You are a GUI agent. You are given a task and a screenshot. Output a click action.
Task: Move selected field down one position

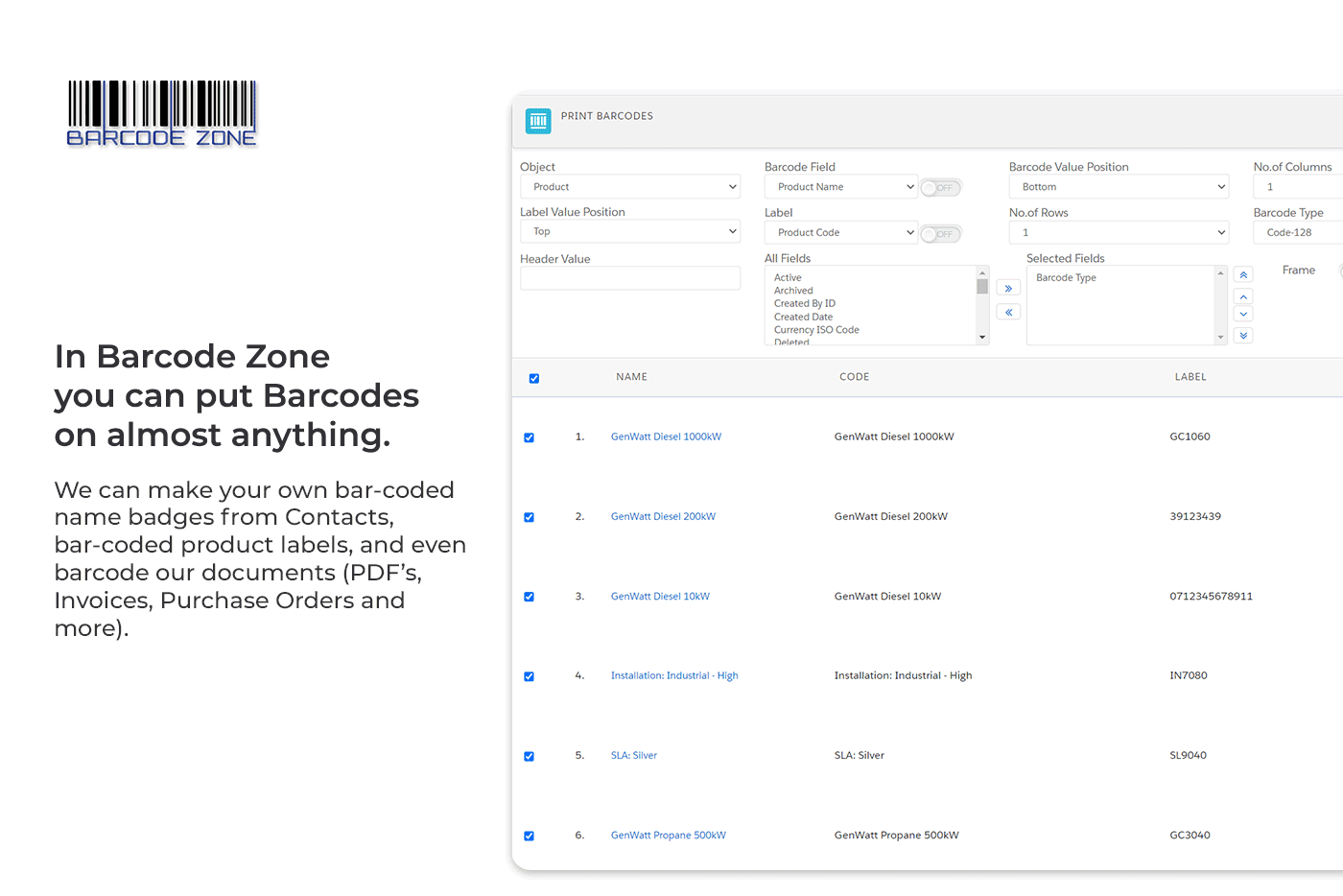[1242, 316]
